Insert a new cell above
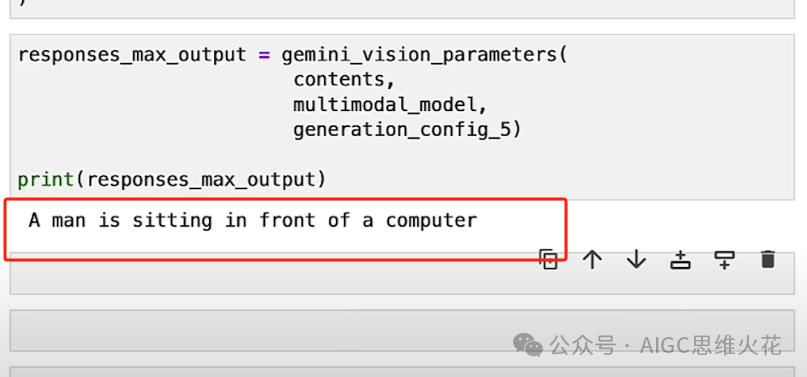 [x=680, y=260]
